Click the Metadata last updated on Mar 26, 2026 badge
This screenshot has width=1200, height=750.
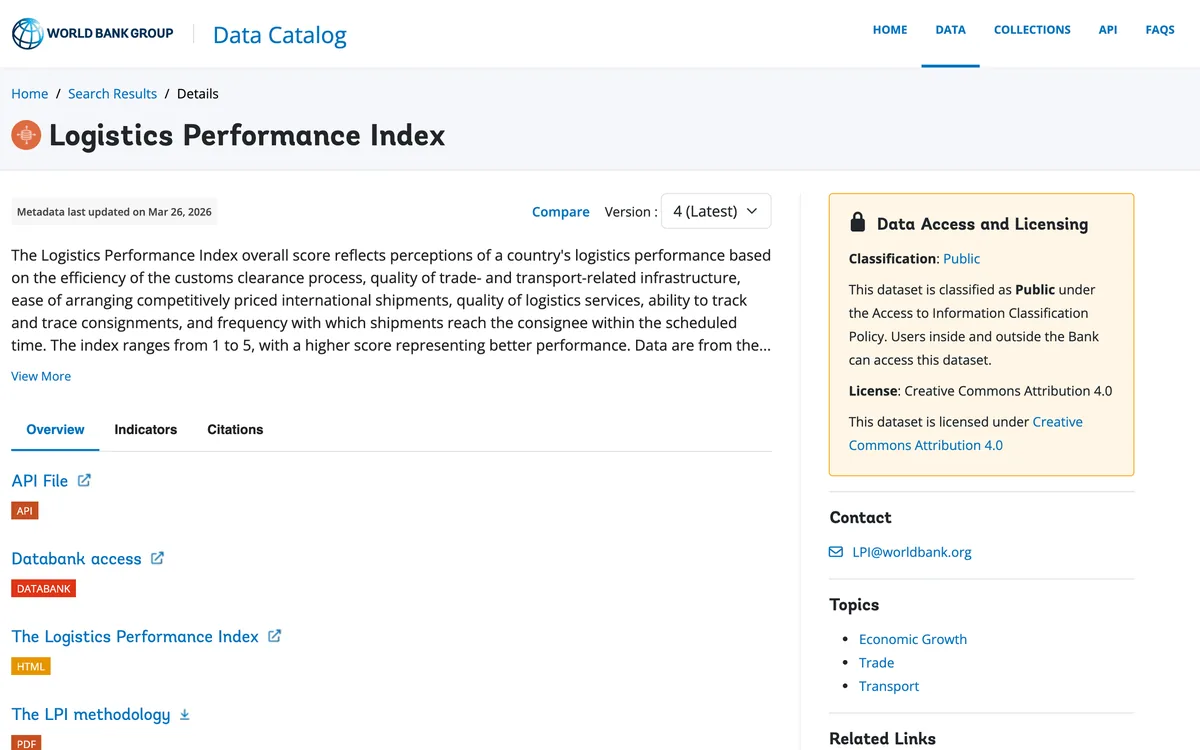pyautogui.click(x=114, y=212)
